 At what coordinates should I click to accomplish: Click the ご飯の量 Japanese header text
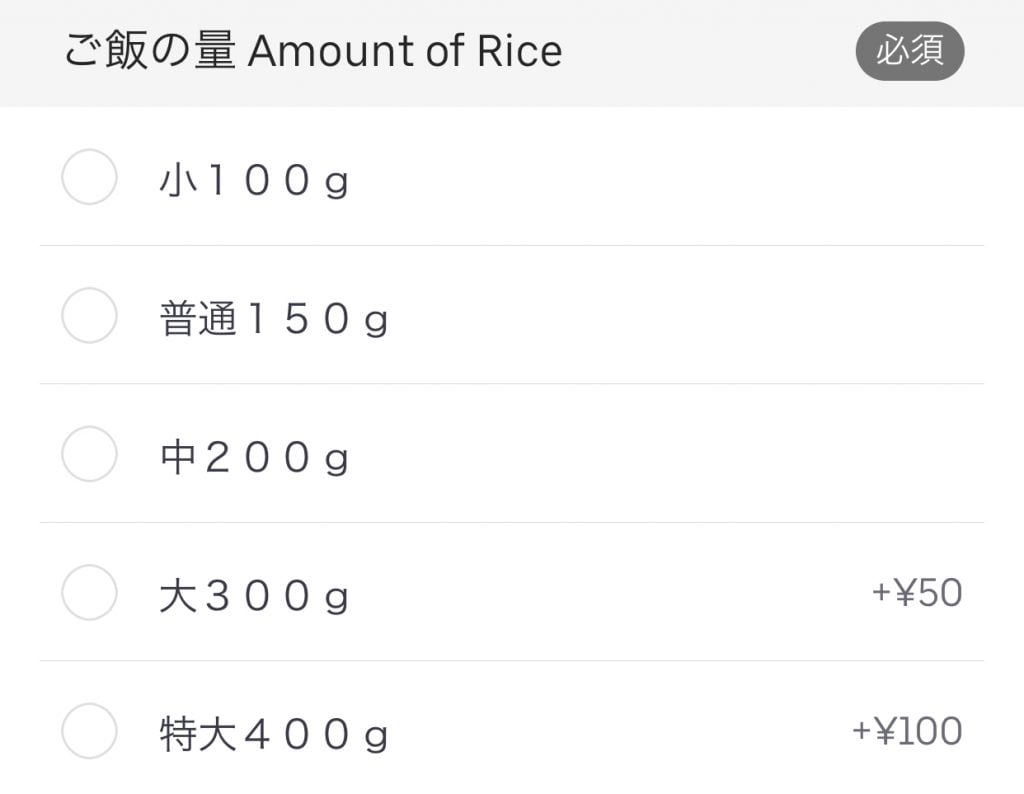click(x=150, y=51)
